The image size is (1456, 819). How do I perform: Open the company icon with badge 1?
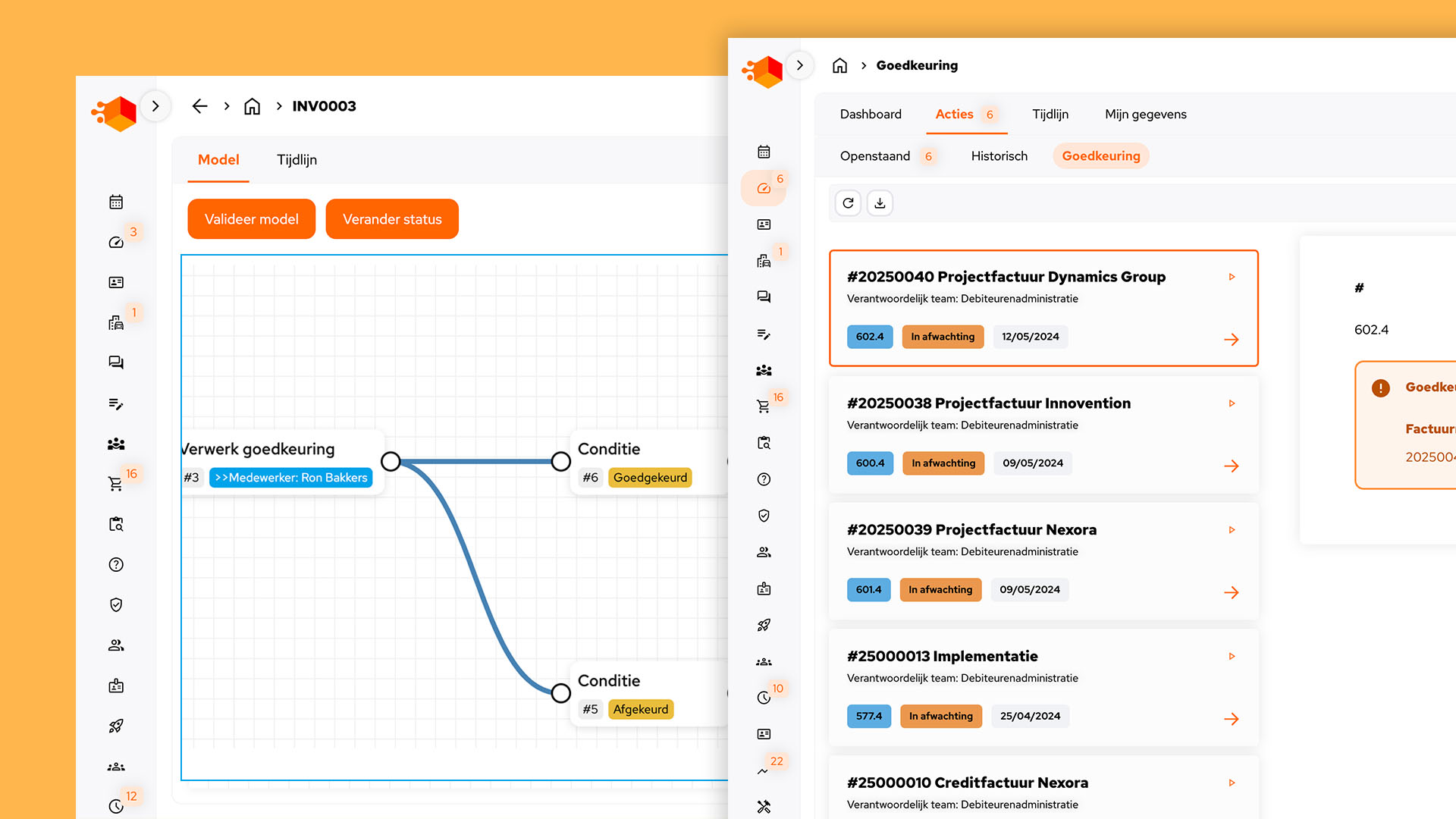(764, 261)
